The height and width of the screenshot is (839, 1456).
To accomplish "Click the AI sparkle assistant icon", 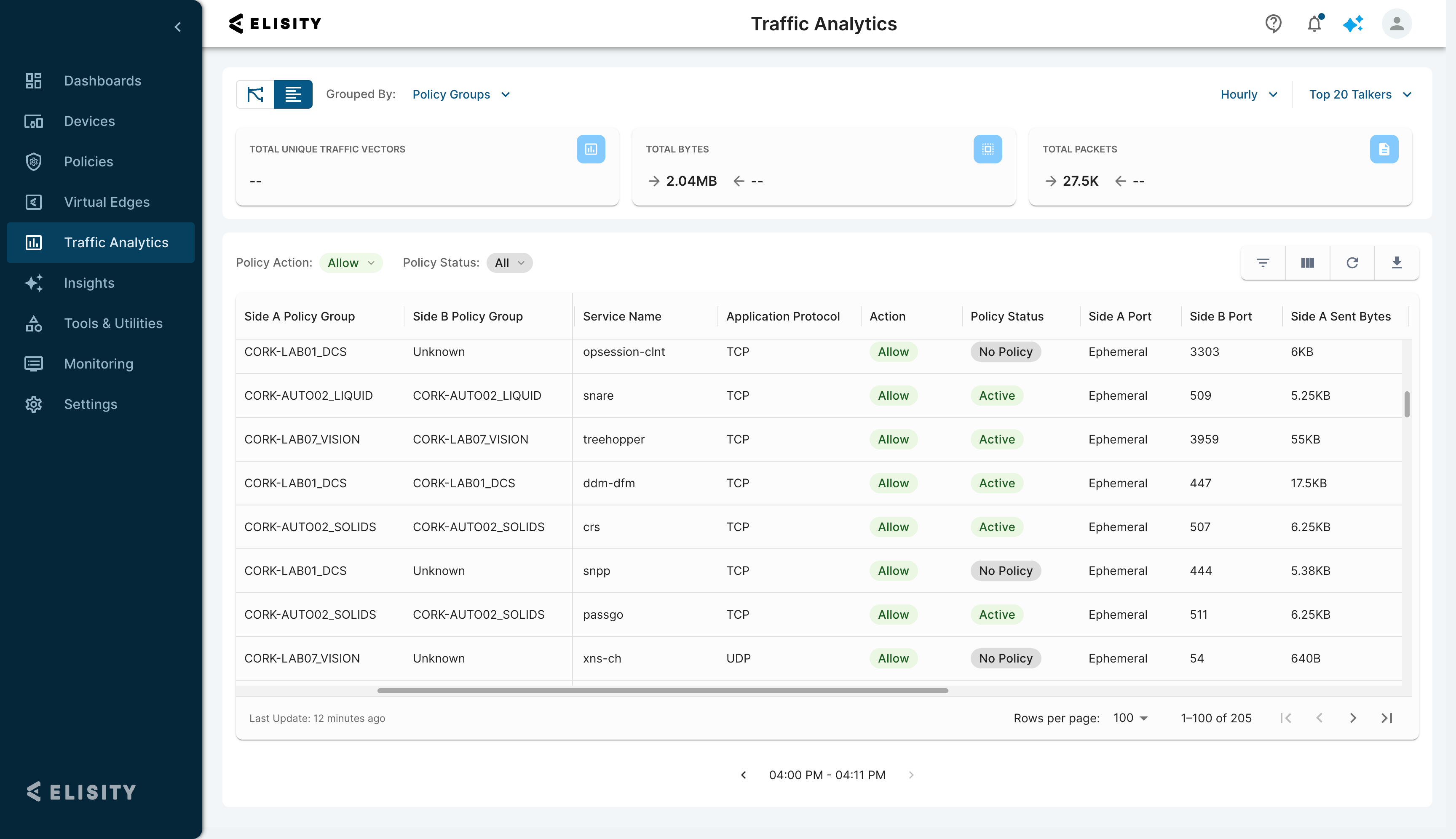I will click(1353, 24).
